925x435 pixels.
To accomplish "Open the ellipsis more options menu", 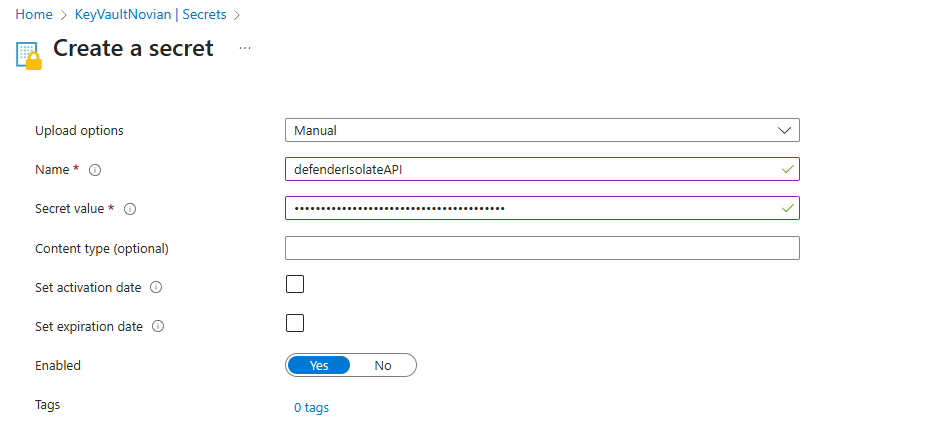I will (245, 48).
